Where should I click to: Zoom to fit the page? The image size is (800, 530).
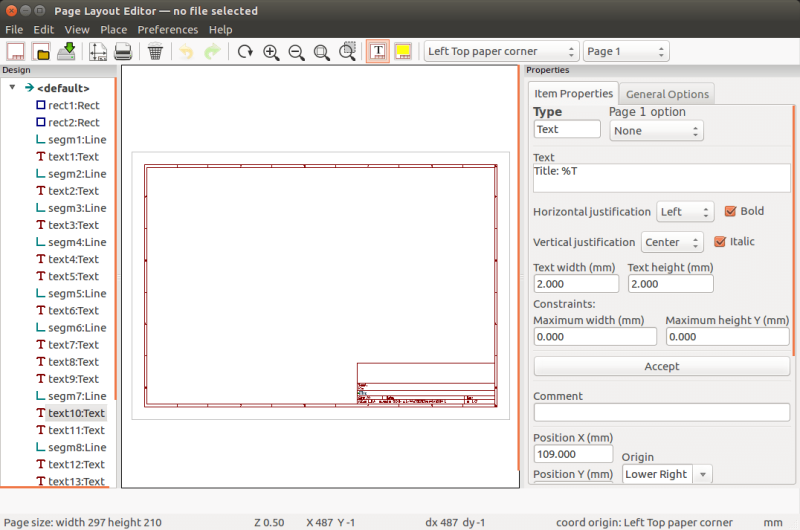(x=321, y=52)
